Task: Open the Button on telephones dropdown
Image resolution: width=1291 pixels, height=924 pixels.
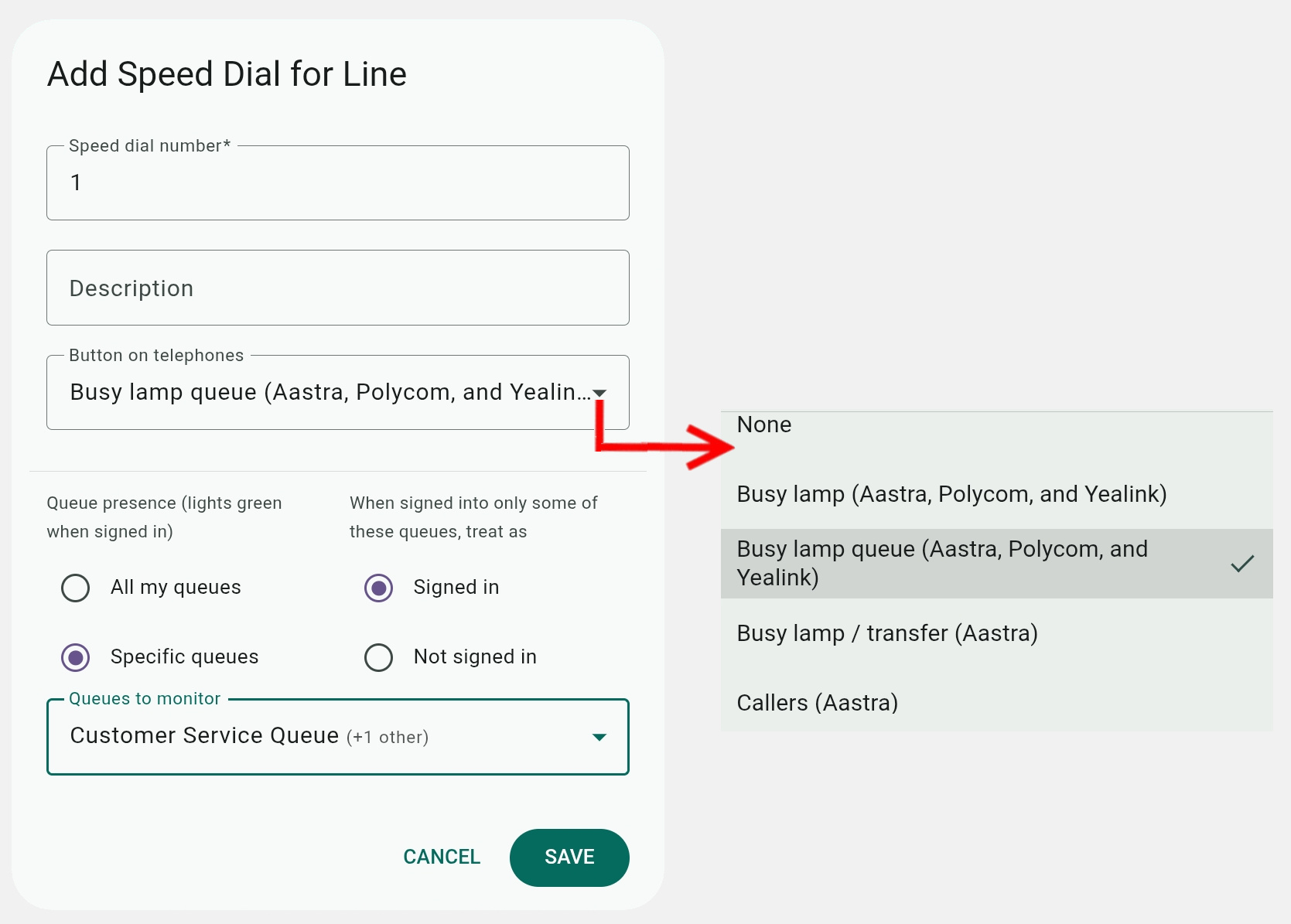Action: [x=338, y=393]
